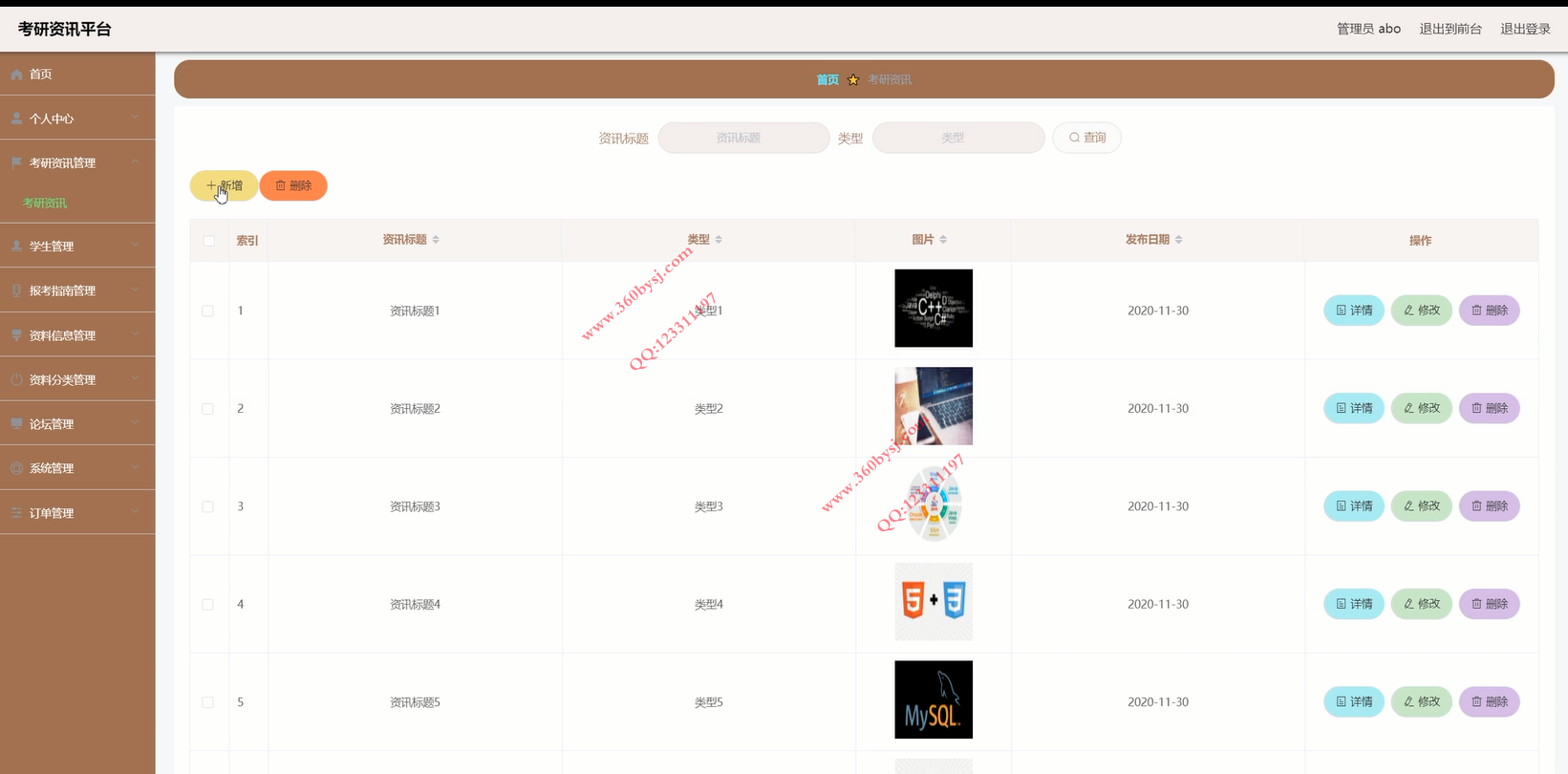Open the HTML5 CSS3 thumbnail in row 4

click(934, 602)
